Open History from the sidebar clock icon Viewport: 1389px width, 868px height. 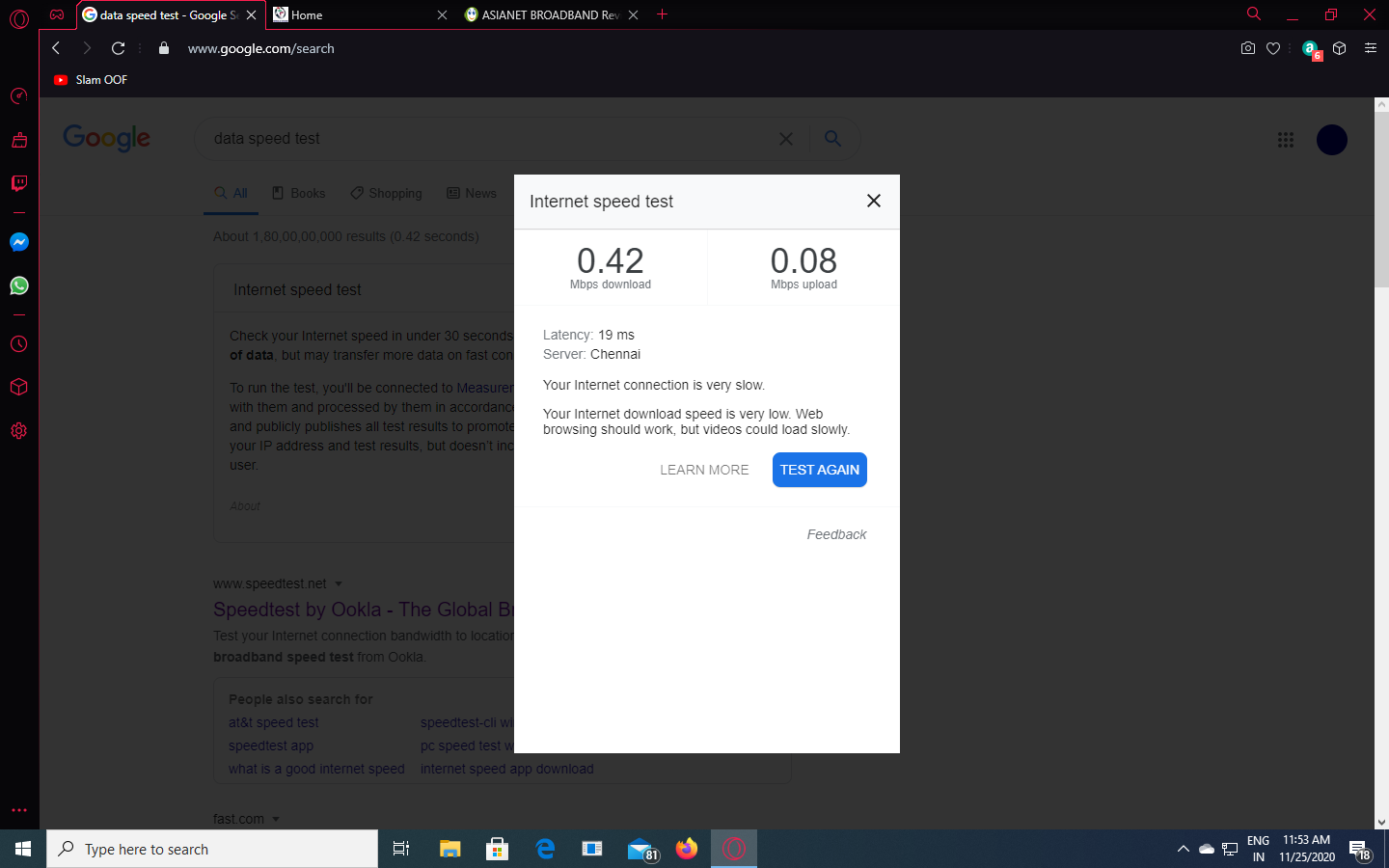pos(19,344)
